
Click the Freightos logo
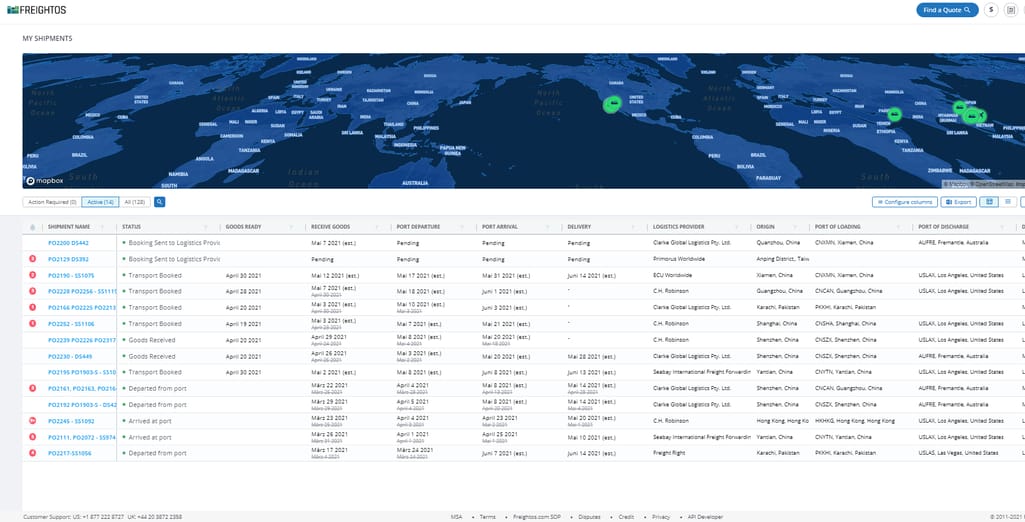(37, 10)
